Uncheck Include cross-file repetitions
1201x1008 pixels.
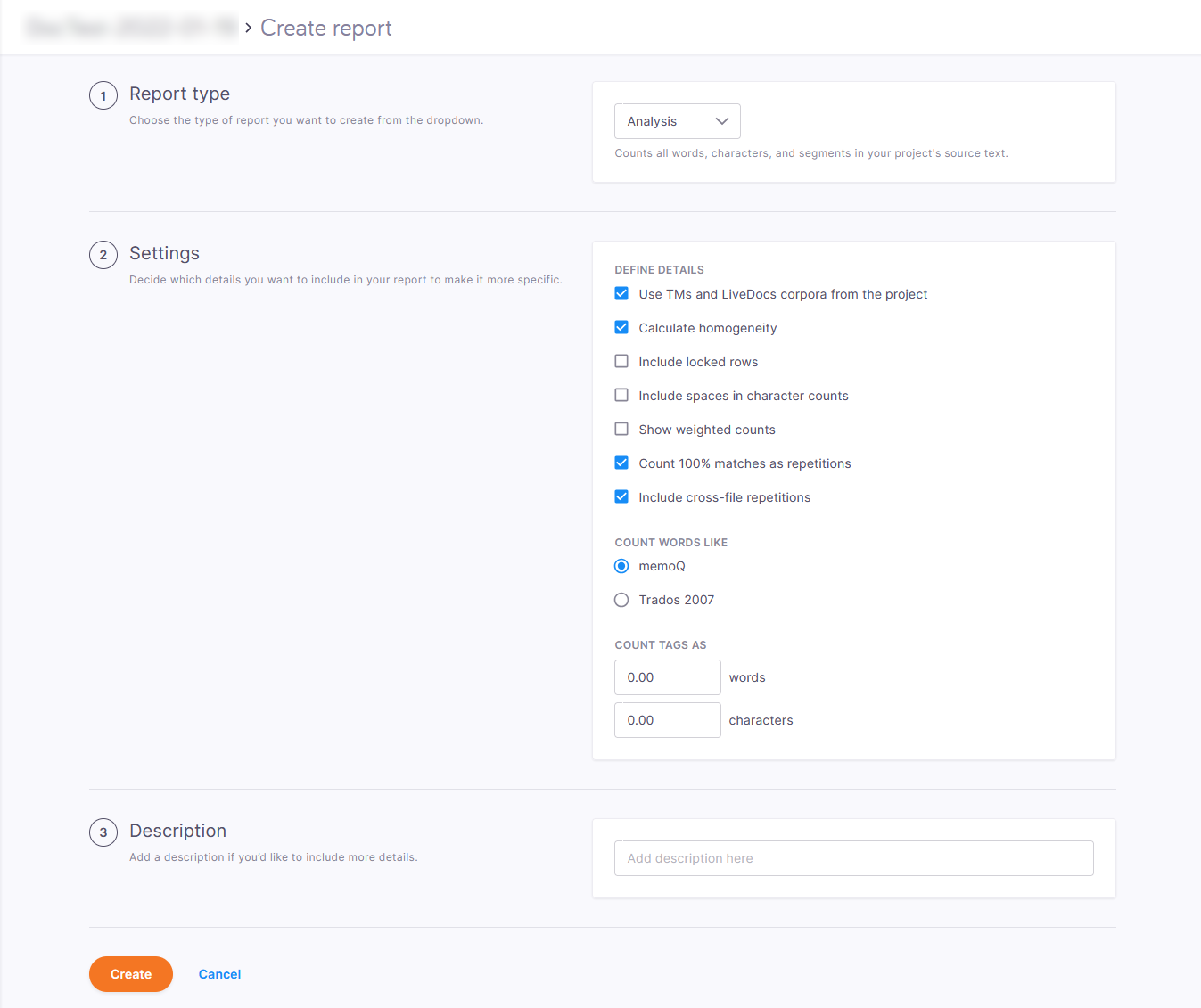[621, 497]
